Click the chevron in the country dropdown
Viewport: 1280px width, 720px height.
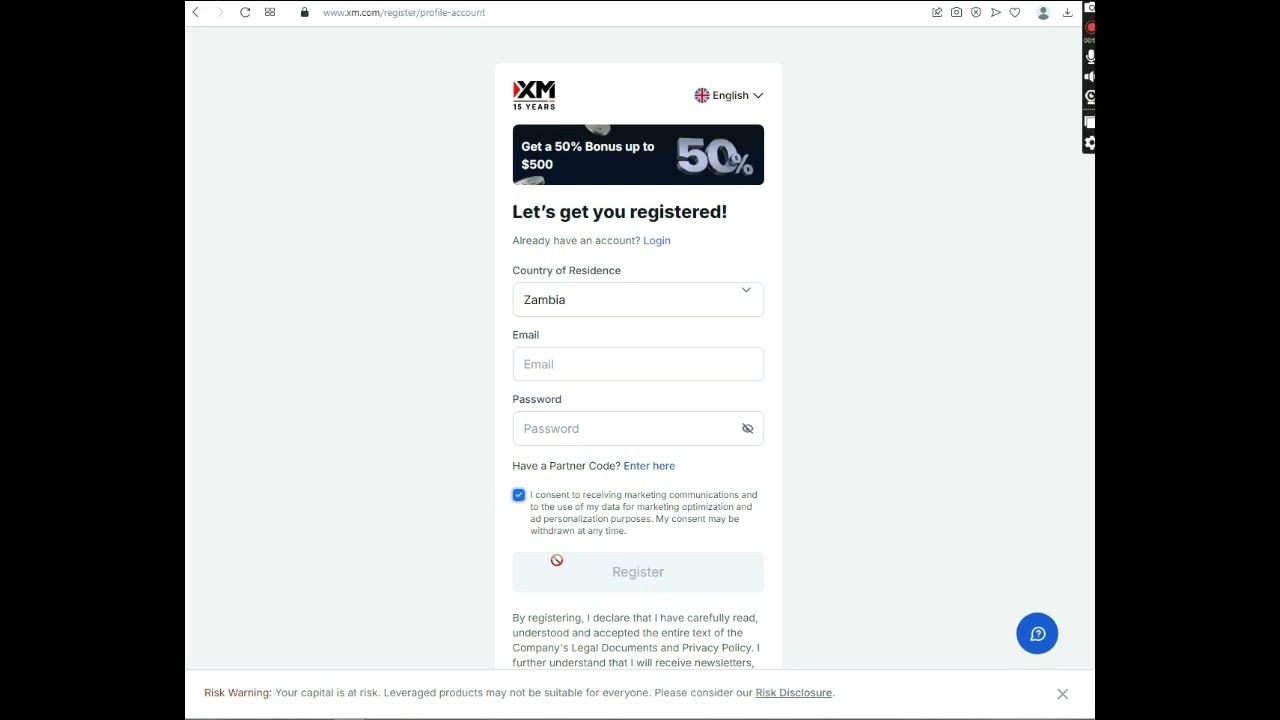point(746,290)
